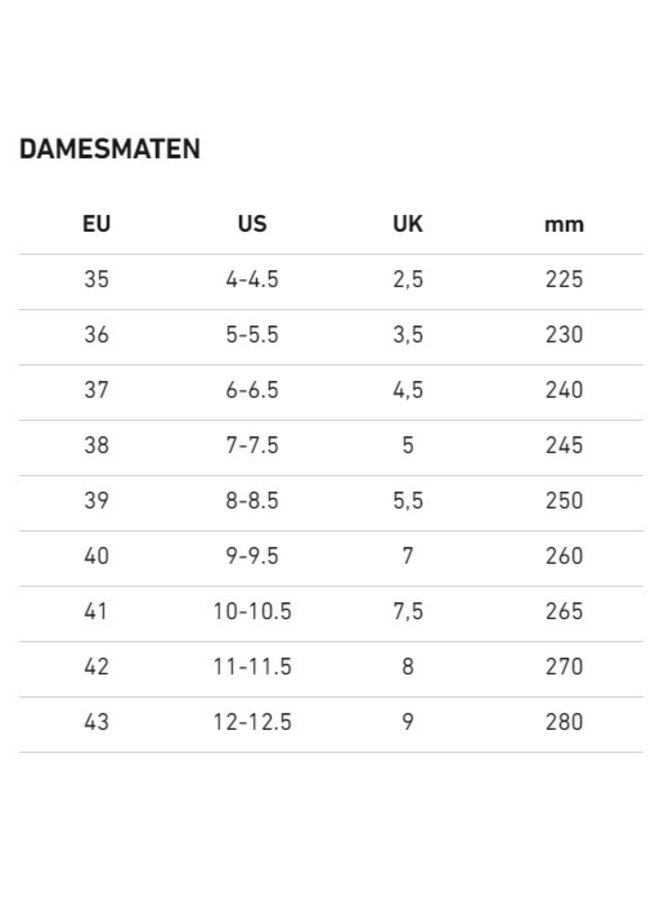This screenshot has width=660, height=900.
Task: Click EU size 39 cell
Action: point(96,500)
